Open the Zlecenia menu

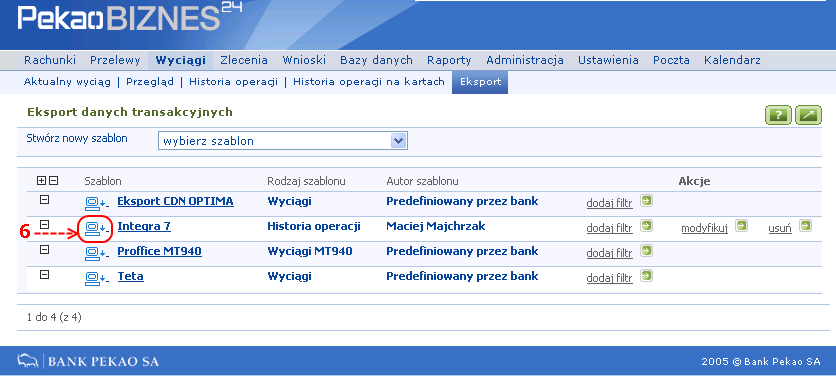pyautogui.click(x=244, y=60)
